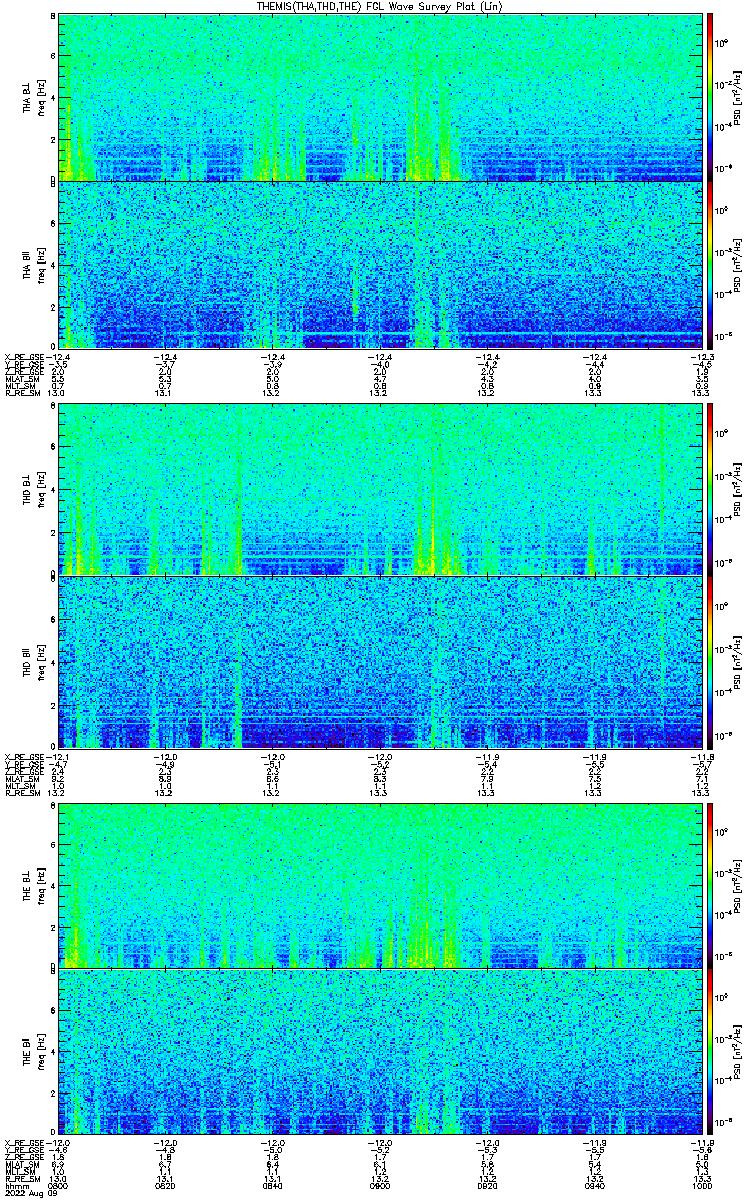This screenshot has width=750, height=1200.
Task: Click the X_RE_GSE row label under THA
Action: (x=24, y=357)
